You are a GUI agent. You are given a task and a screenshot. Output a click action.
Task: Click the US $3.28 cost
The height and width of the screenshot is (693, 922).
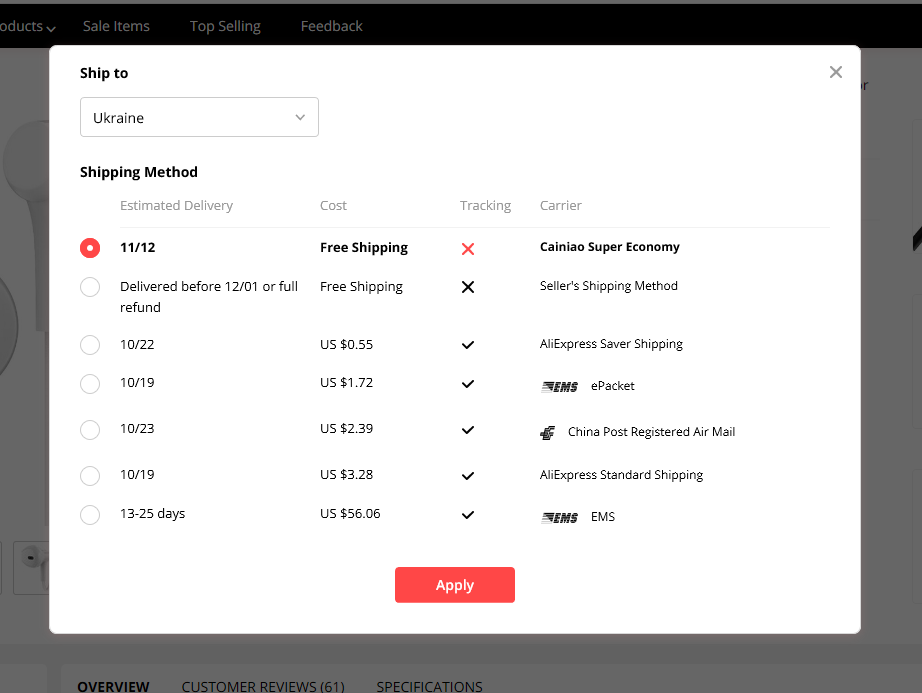click(346, 474)
